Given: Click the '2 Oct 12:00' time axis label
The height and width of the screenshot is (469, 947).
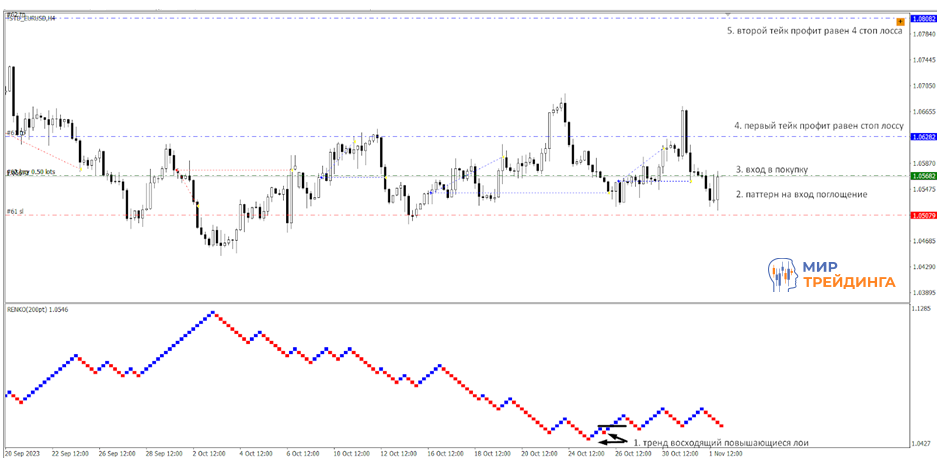Looking at the screenshot, I should coord(211,454).
